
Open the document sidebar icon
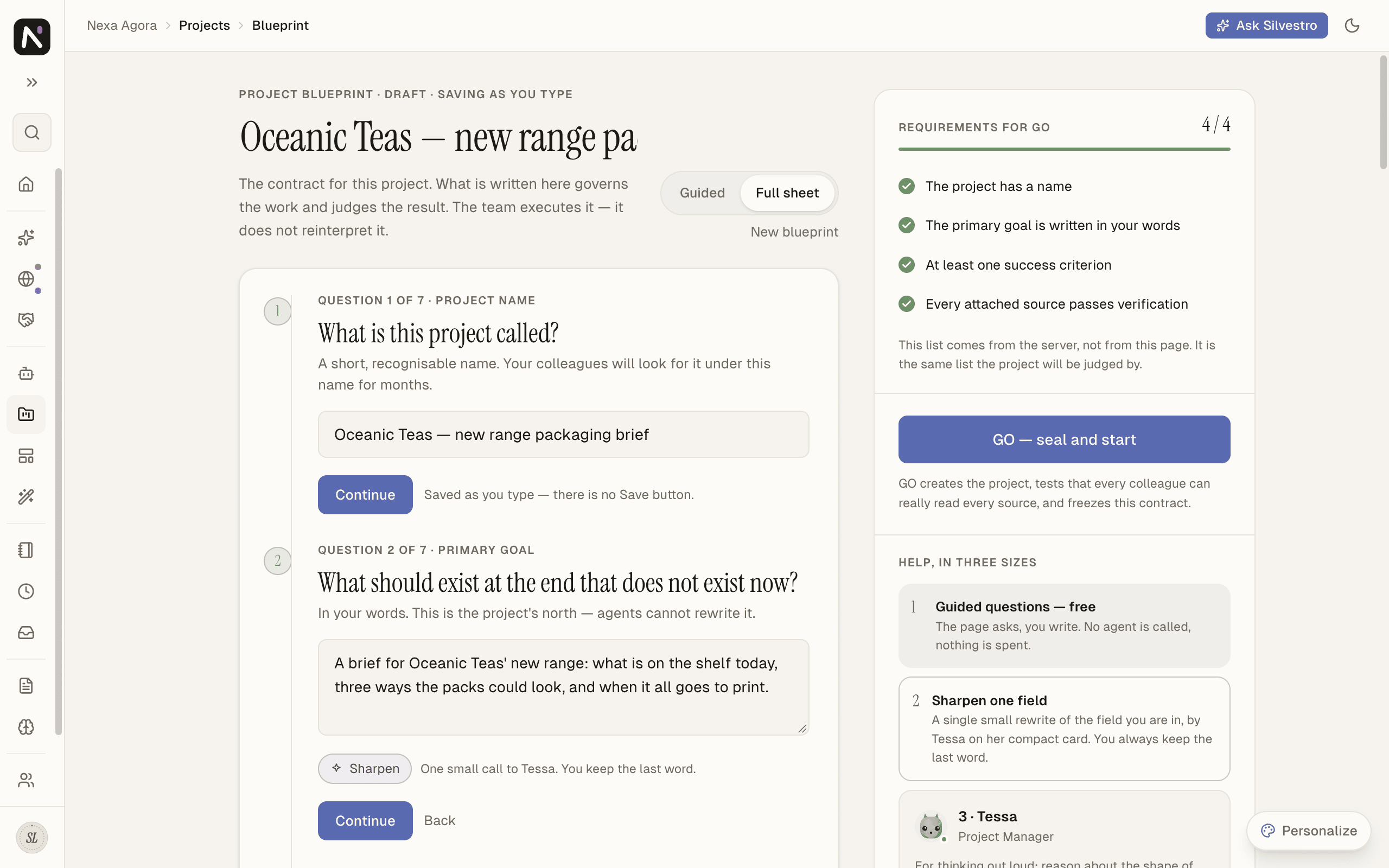coord(27,685)
